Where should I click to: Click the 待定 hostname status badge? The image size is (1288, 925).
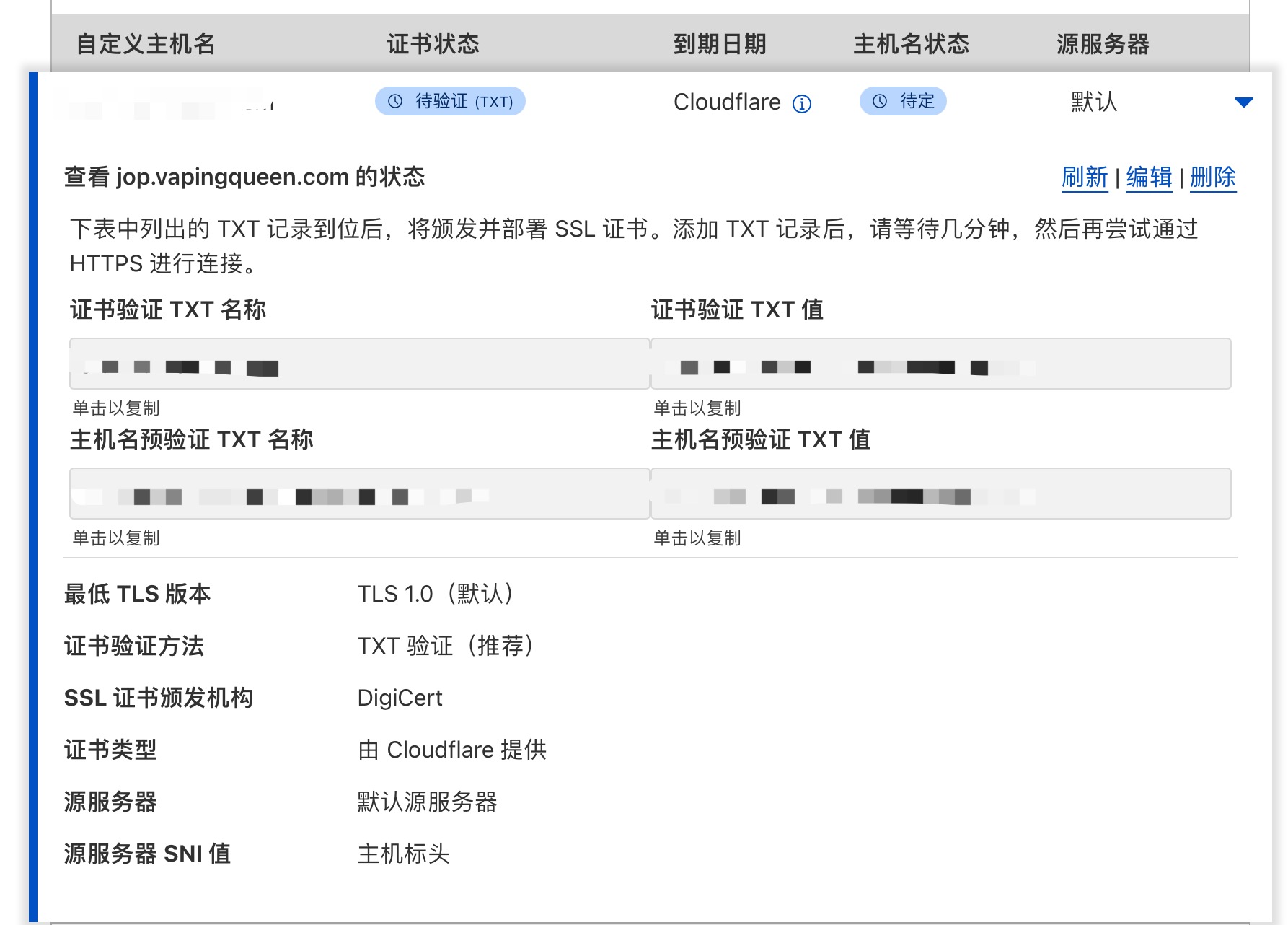[902, 101]
